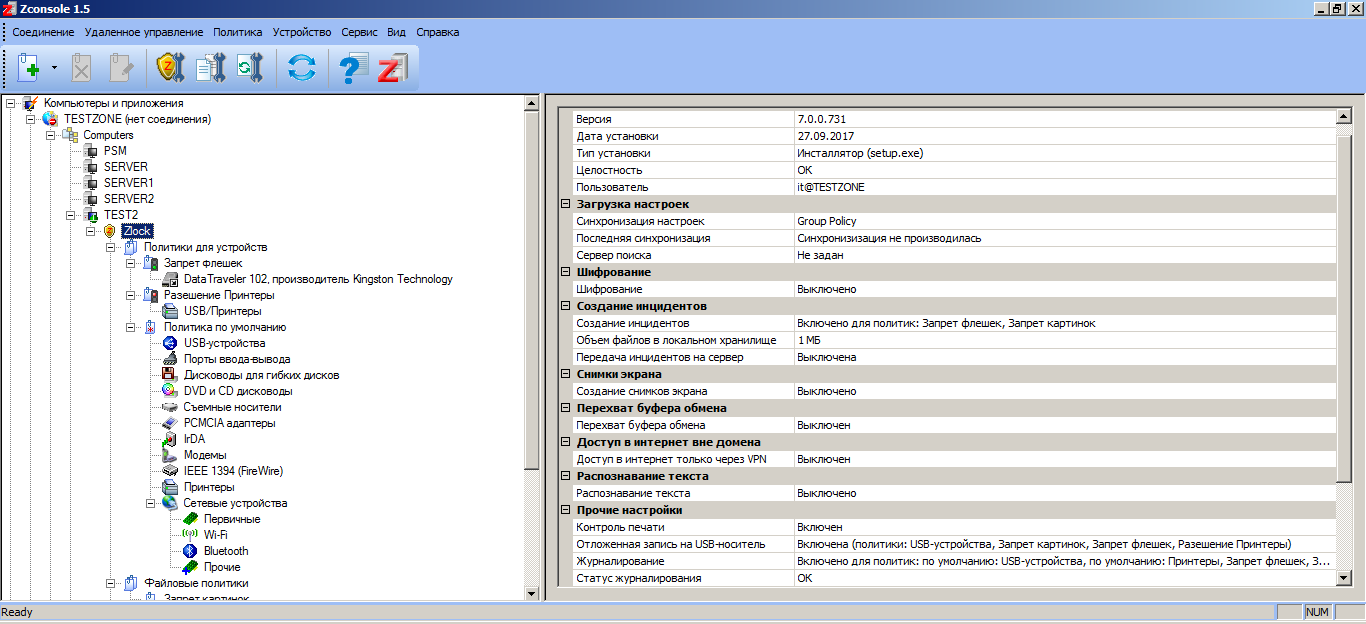Select the SERVER1 computer in tree
The height and width of the screenshot is (624, 1366).
128,183
